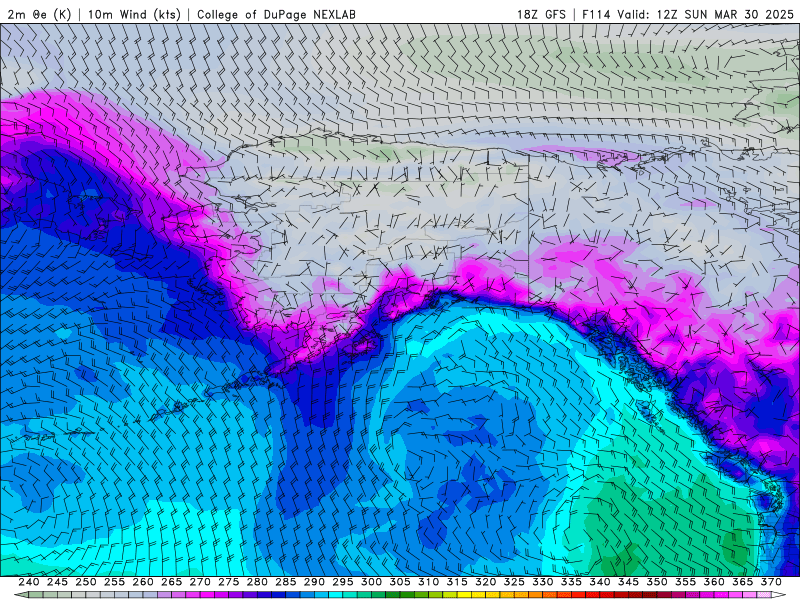Click the 300 value on the color scale
The width and height of the screenshot is (800, 600).
pos(371,582)
